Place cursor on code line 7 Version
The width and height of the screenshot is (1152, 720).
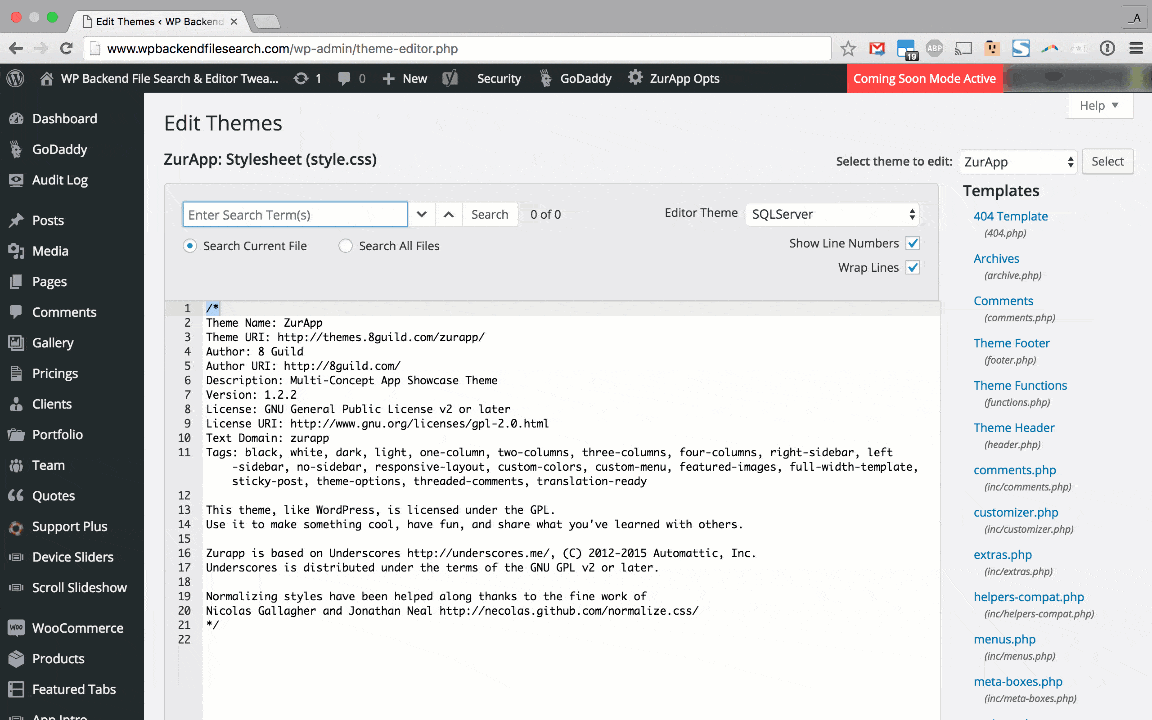[251, 395]
